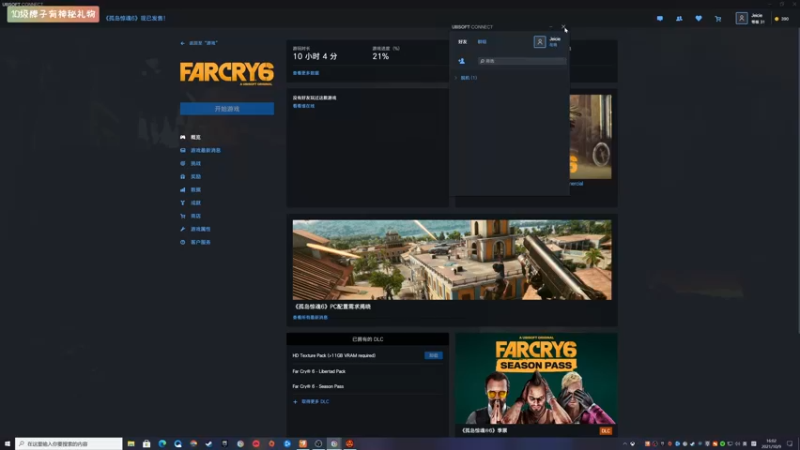
Task: Open the Windows Start button
Action: point(7,444)
